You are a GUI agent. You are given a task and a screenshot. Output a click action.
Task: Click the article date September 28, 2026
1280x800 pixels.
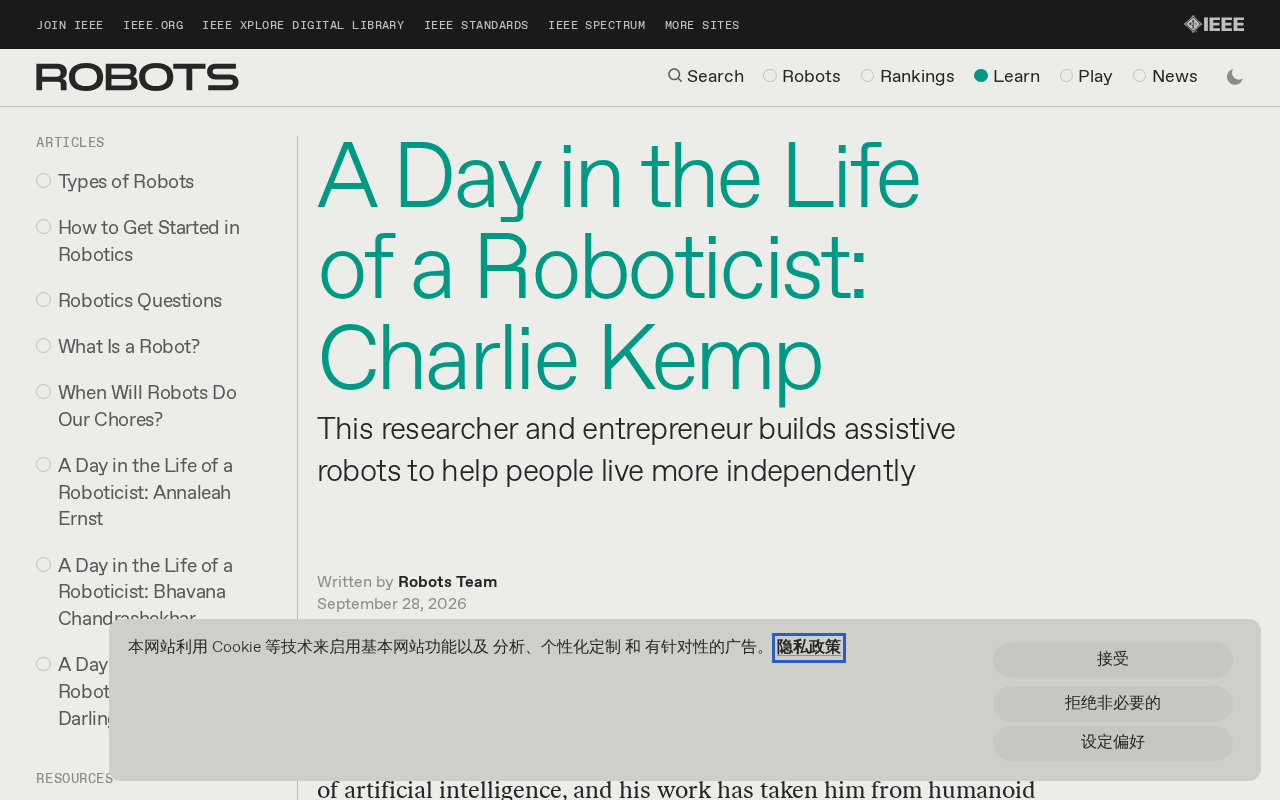pyautogui.click(x=392, y=604)
